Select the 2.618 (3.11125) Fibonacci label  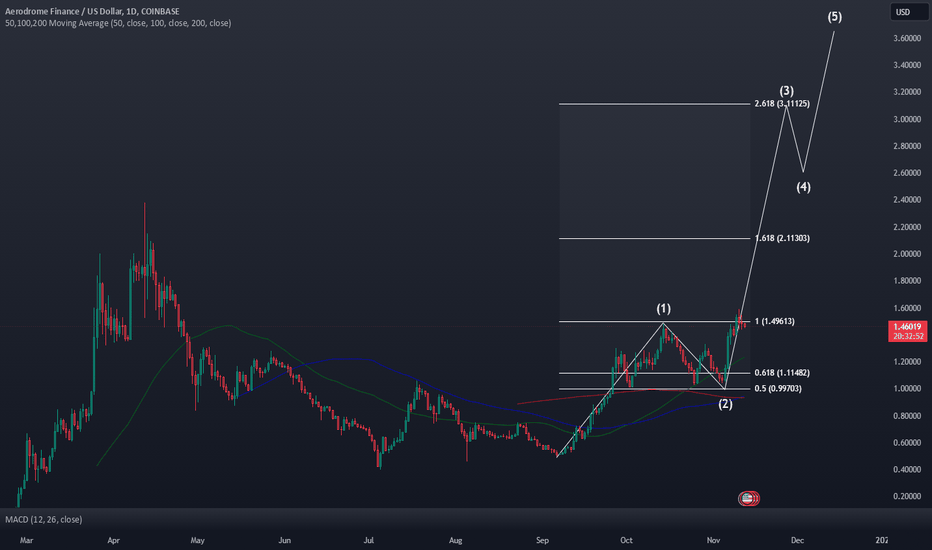point(782,103)
